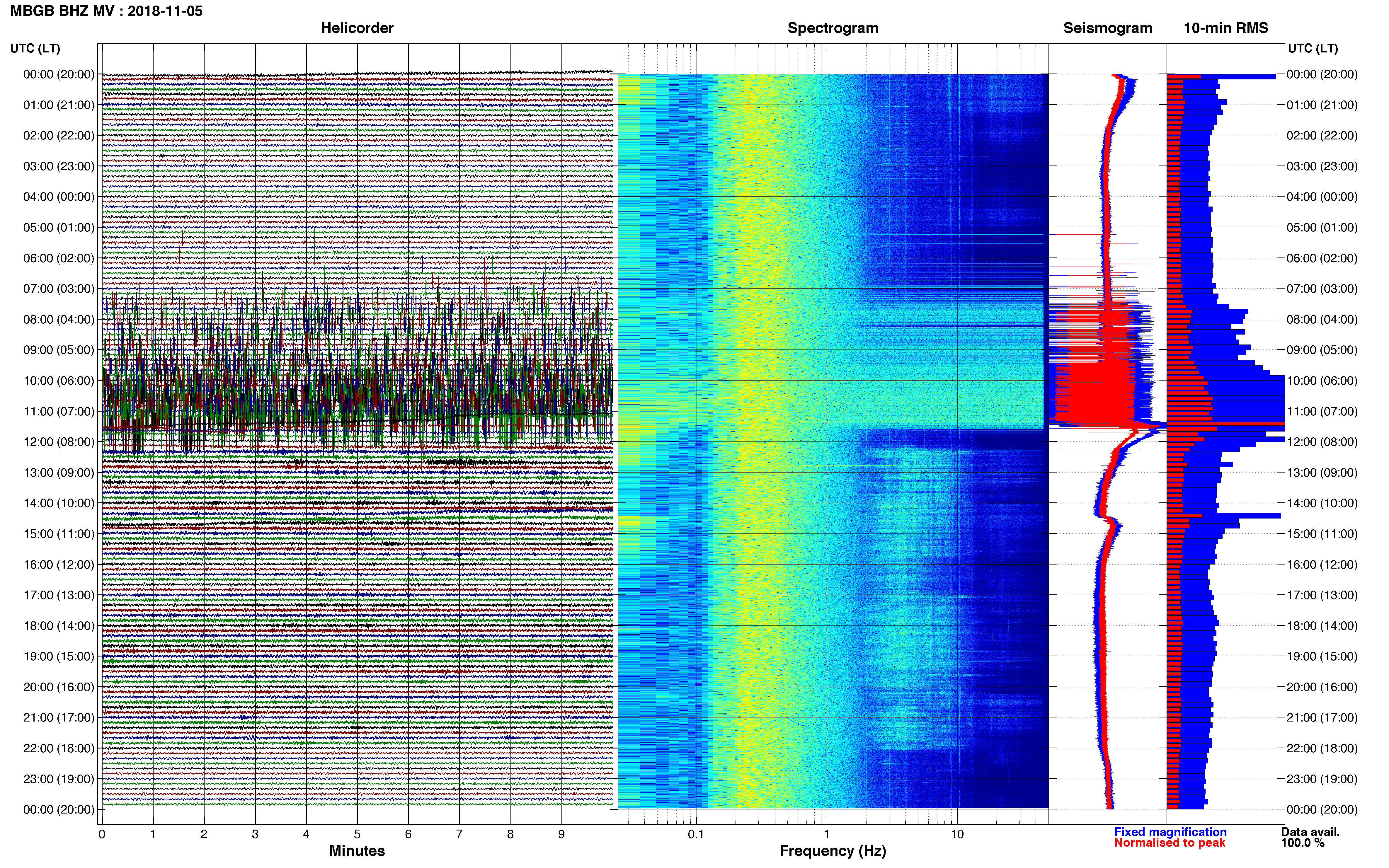Click right time label 18:00 (14:00)

point(1322,626)
